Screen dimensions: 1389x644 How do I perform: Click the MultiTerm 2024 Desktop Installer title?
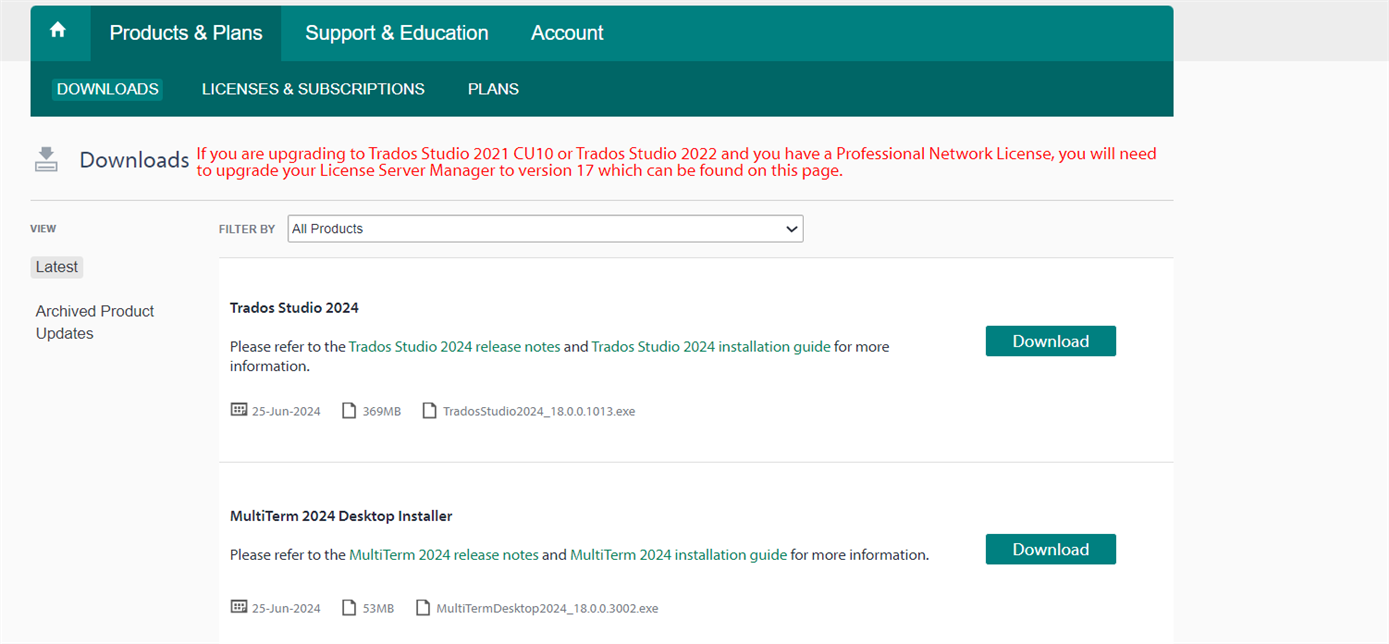click(x=341, y=517)
